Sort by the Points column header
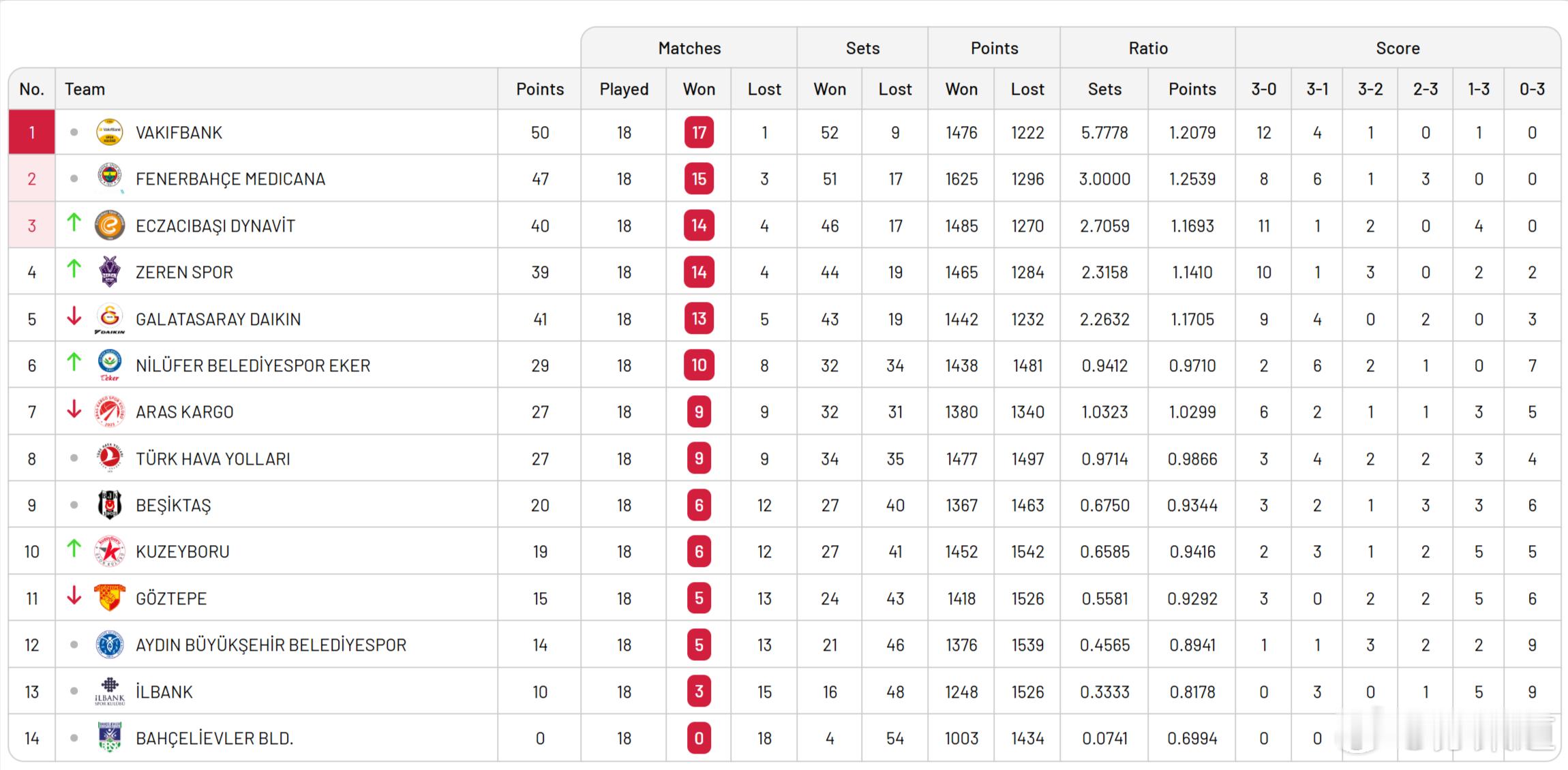 click(539, 89)
